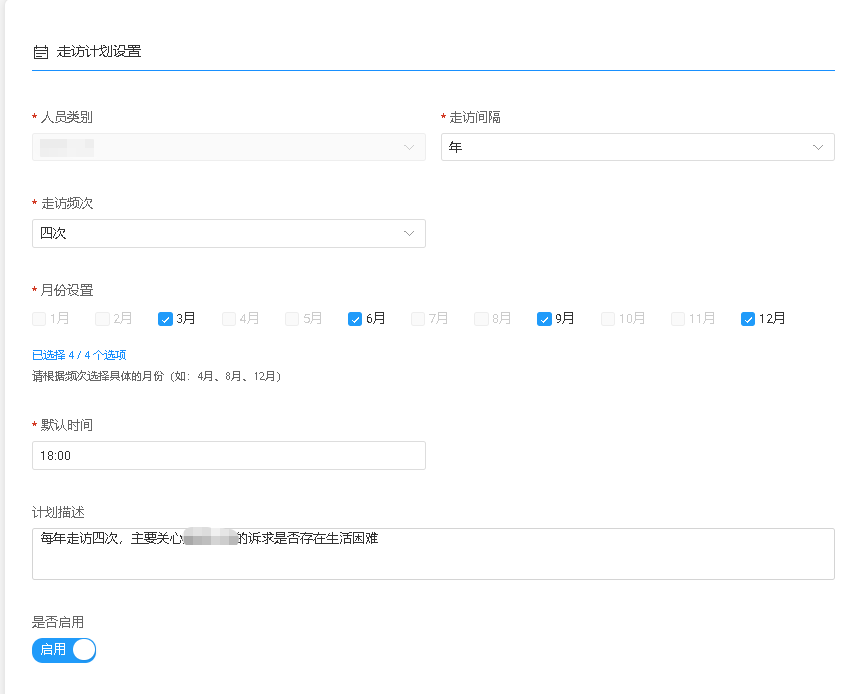Select the 10月 checkbox
Screen dimensions: 859x694
pos(607,318)
